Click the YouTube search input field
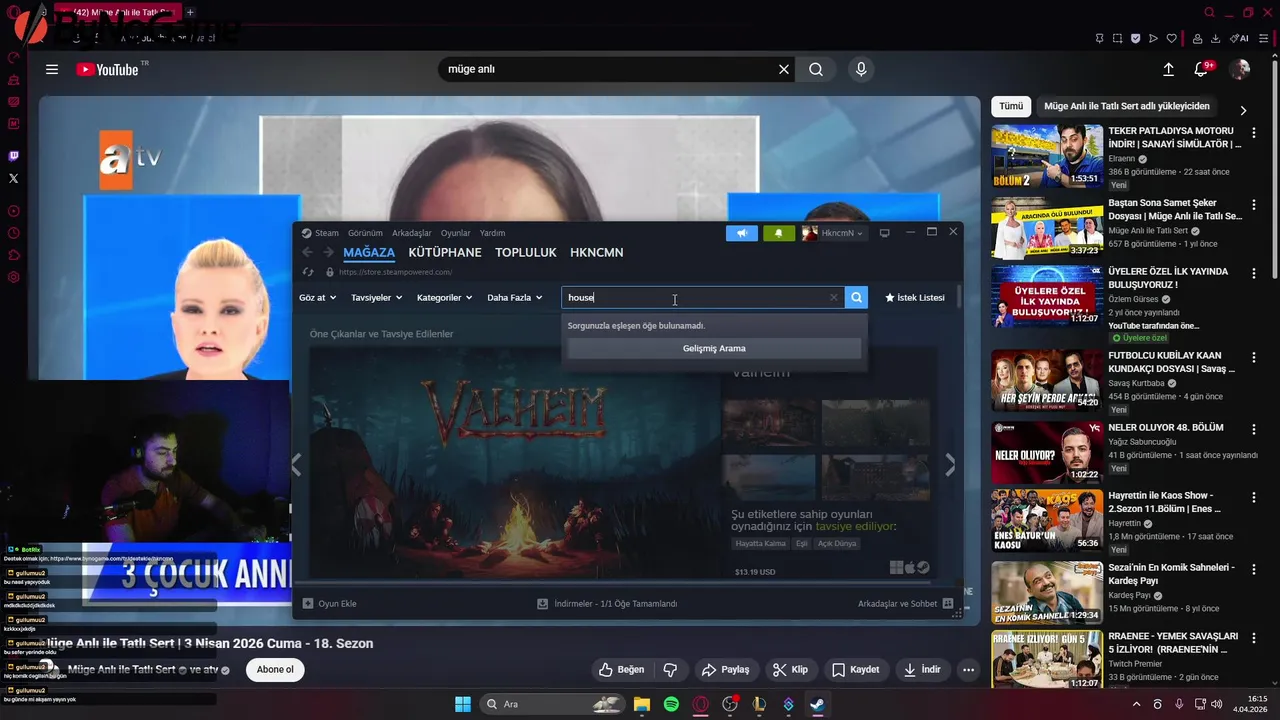The height and width of the screenshot is (720, 1280). pyautogui.click(x=610, y=69)
